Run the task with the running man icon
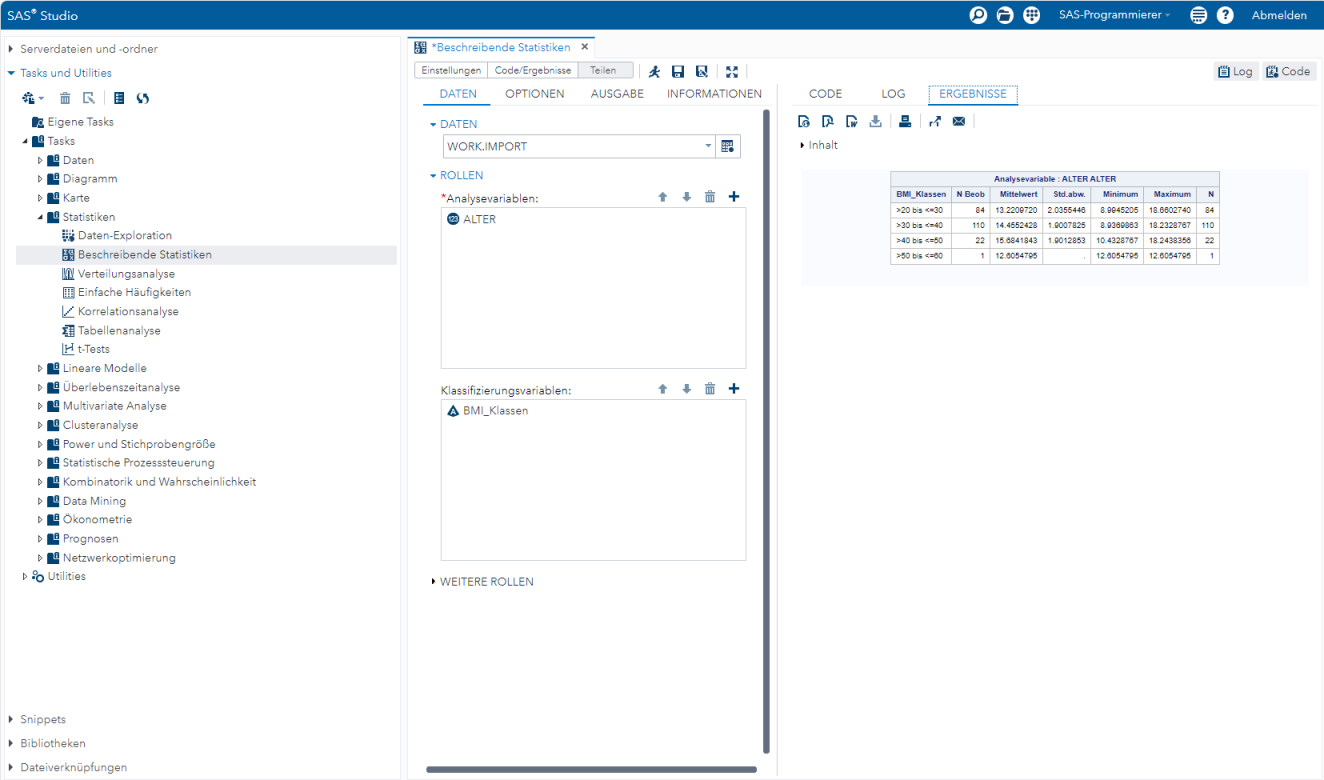 click(654, 71)
